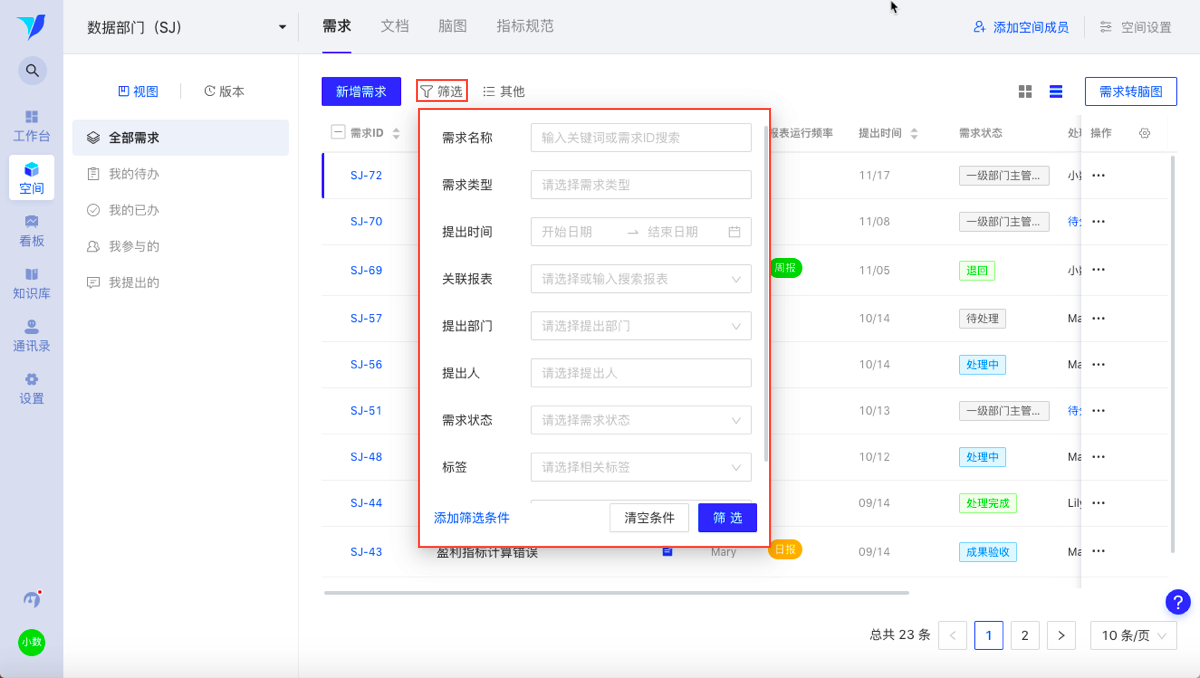
Task: Switch to grid card view icon
Action: [x=1025, y=92]
